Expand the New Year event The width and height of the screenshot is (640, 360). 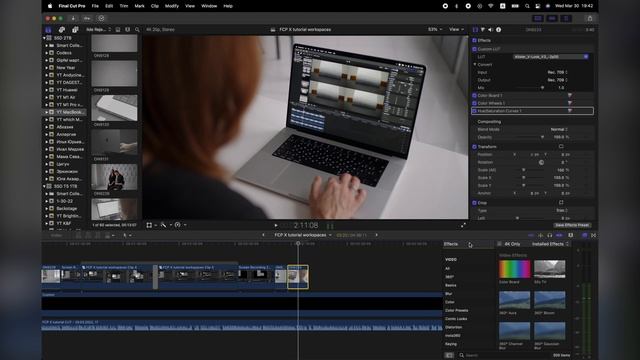(x=47, y=68)
